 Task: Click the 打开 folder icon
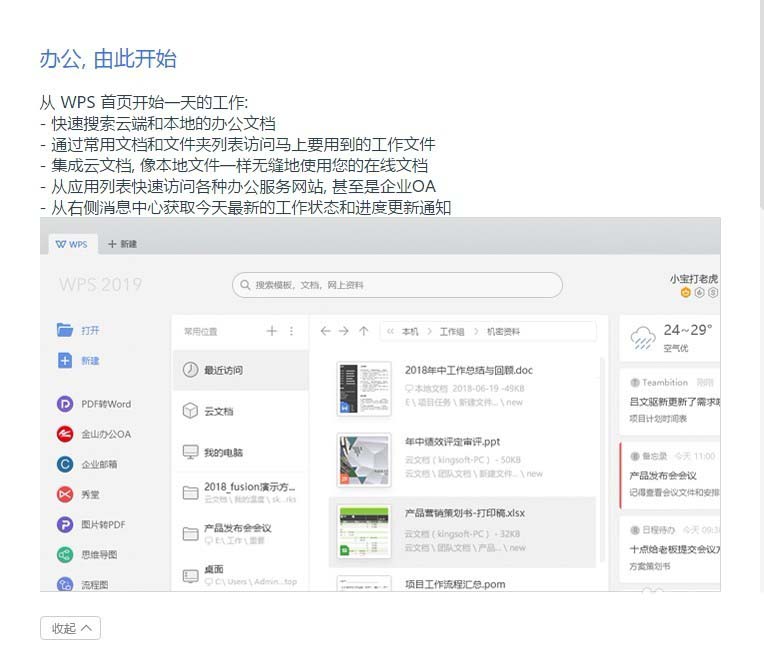65,330
